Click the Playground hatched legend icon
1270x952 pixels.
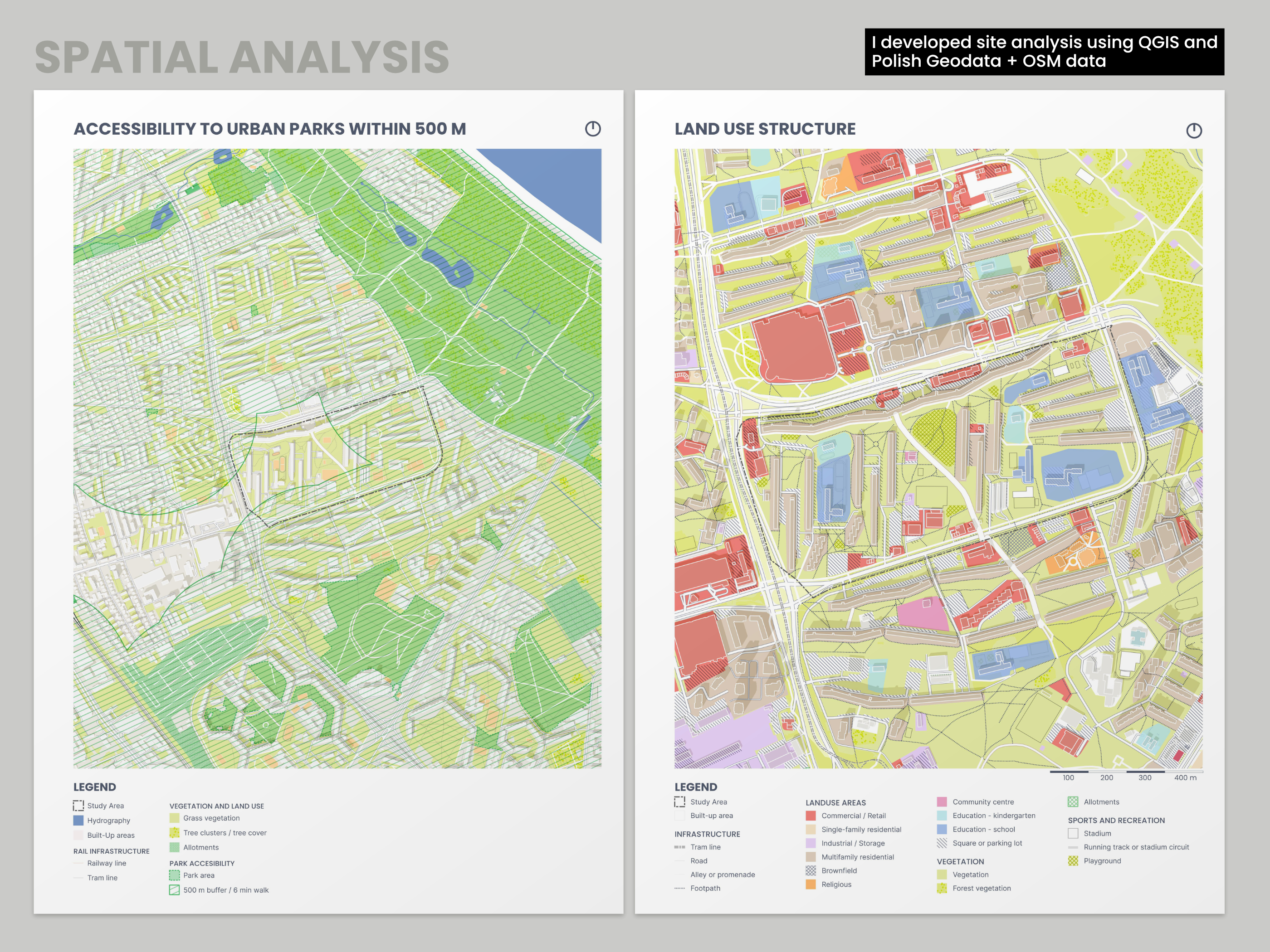1073,861
